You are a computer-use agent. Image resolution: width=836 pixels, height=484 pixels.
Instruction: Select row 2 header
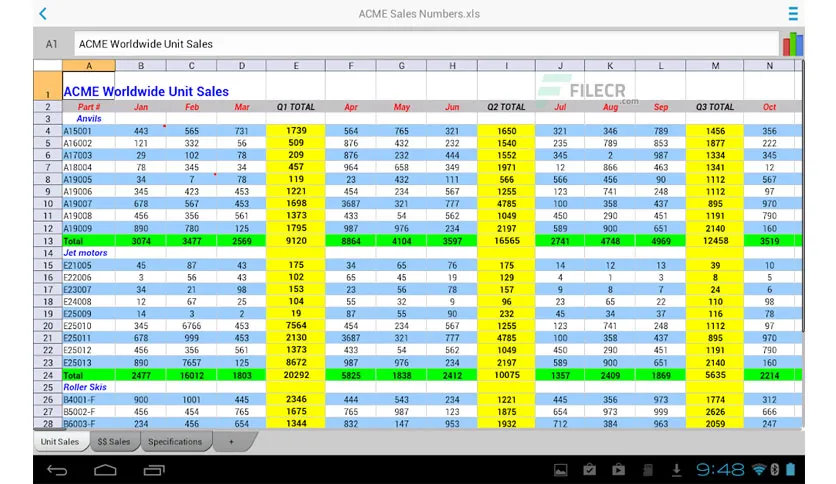(x=48, y=107)
